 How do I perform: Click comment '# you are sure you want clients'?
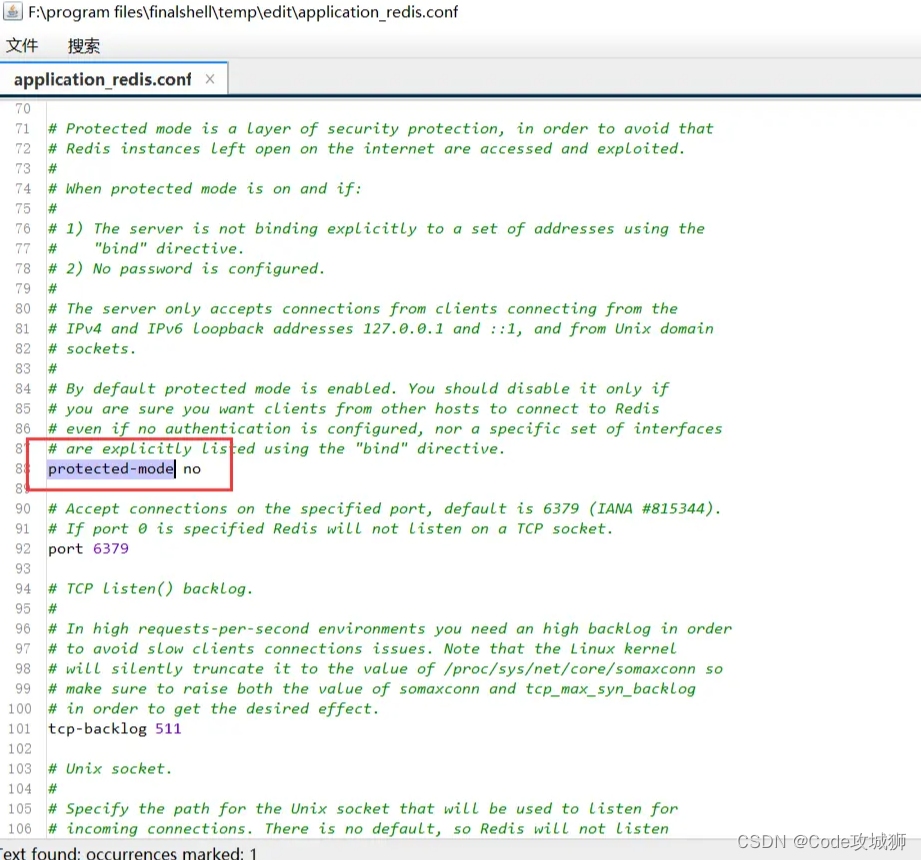[x=354, y=409]
